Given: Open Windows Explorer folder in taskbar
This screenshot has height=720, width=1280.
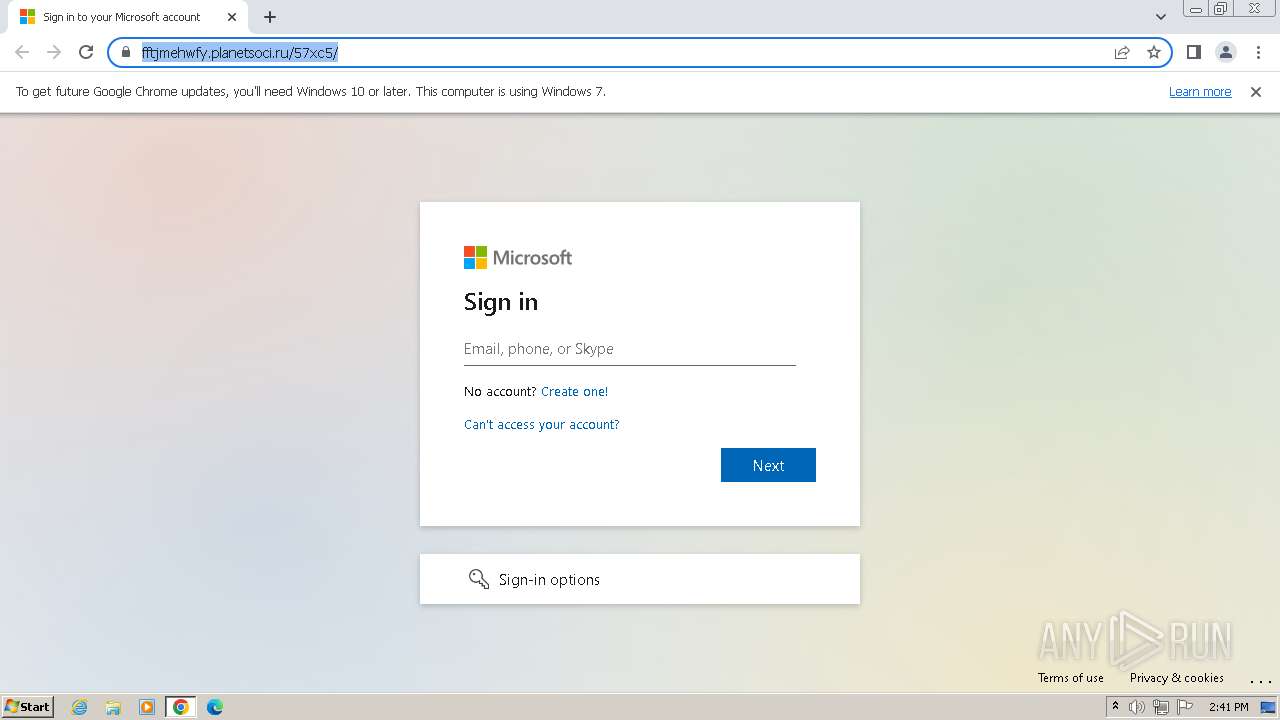Looking at the screenshot, I should point(113,707).
